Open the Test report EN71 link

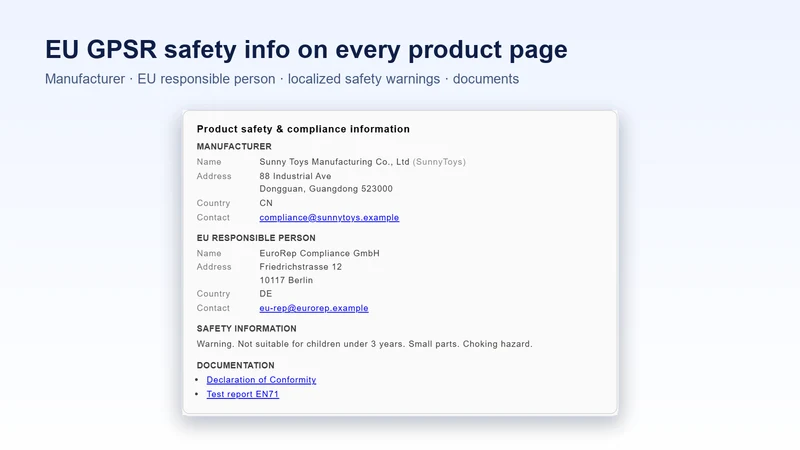click(x=243, y=394)
